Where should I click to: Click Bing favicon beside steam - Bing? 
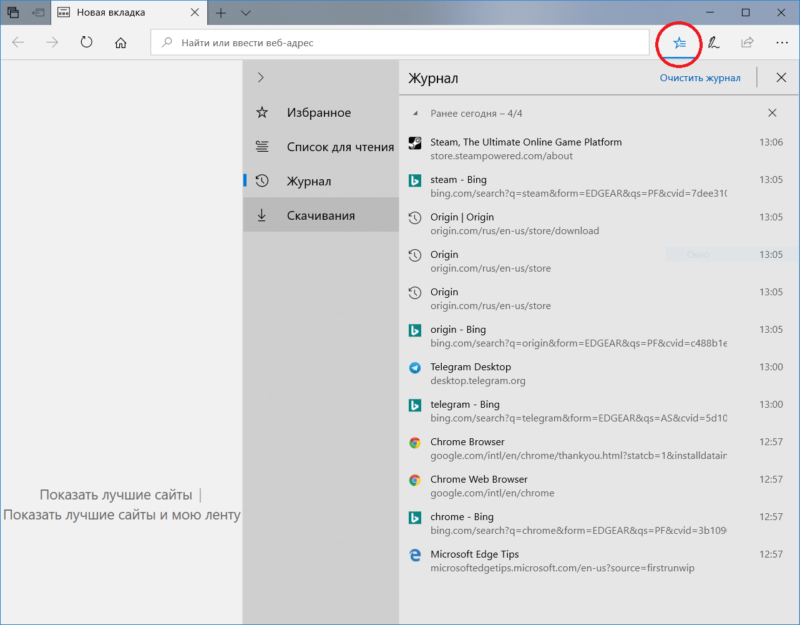click(415, 180)
